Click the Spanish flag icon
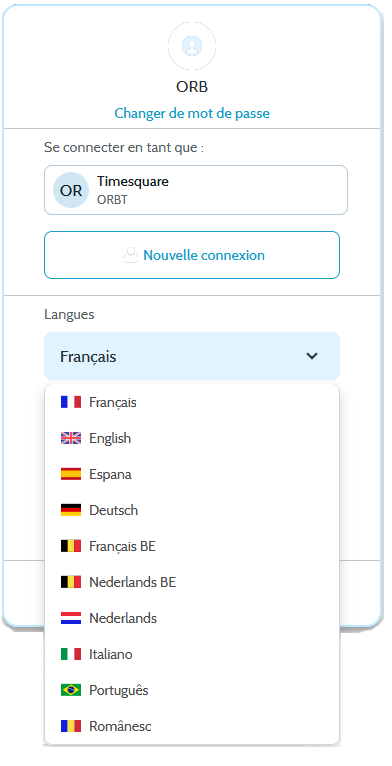The height and width of the screenshot is (766, 392). click(71, 474)
